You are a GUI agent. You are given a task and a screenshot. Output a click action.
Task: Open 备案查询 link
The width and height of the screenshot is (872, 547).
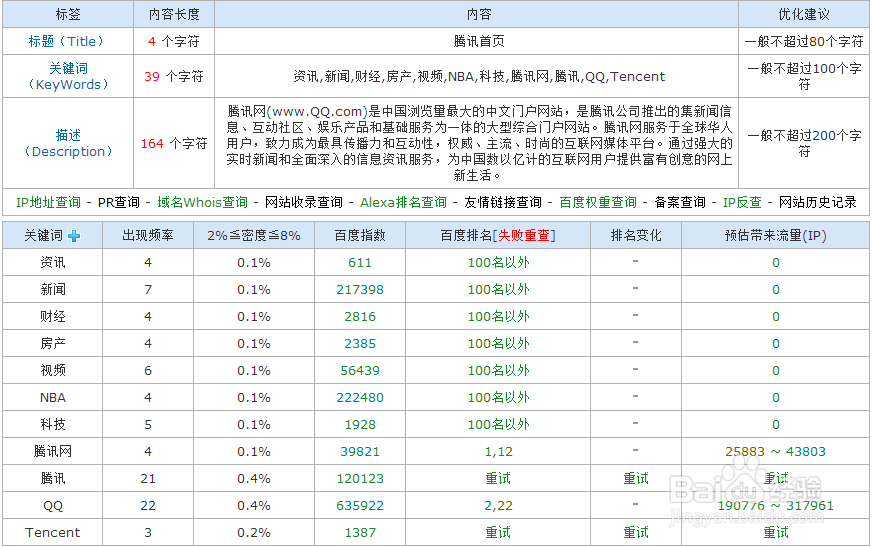tap(680, 202)
